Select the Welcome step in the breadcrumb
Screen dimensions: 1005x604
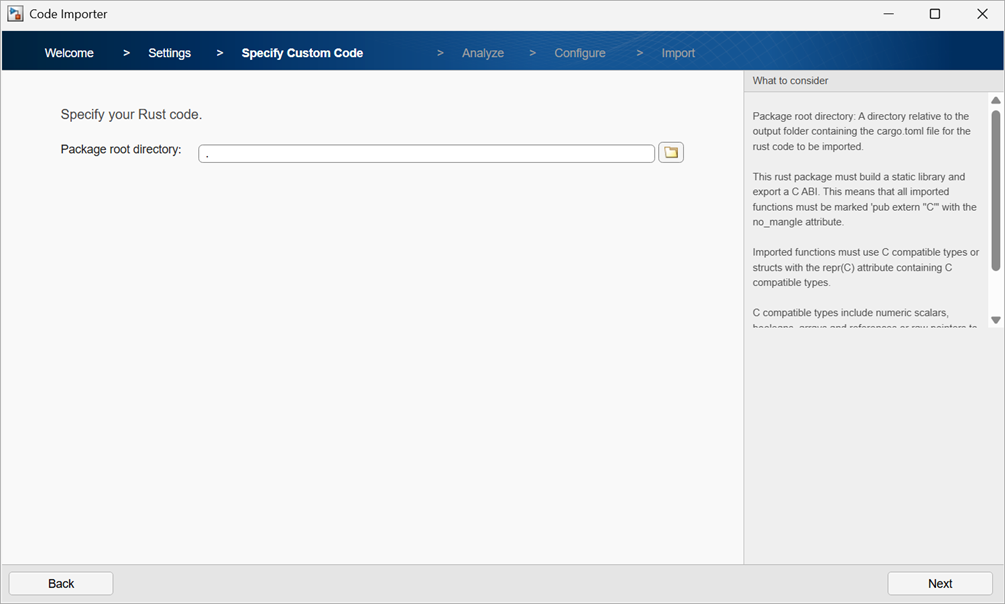click(x=68, y=52)
